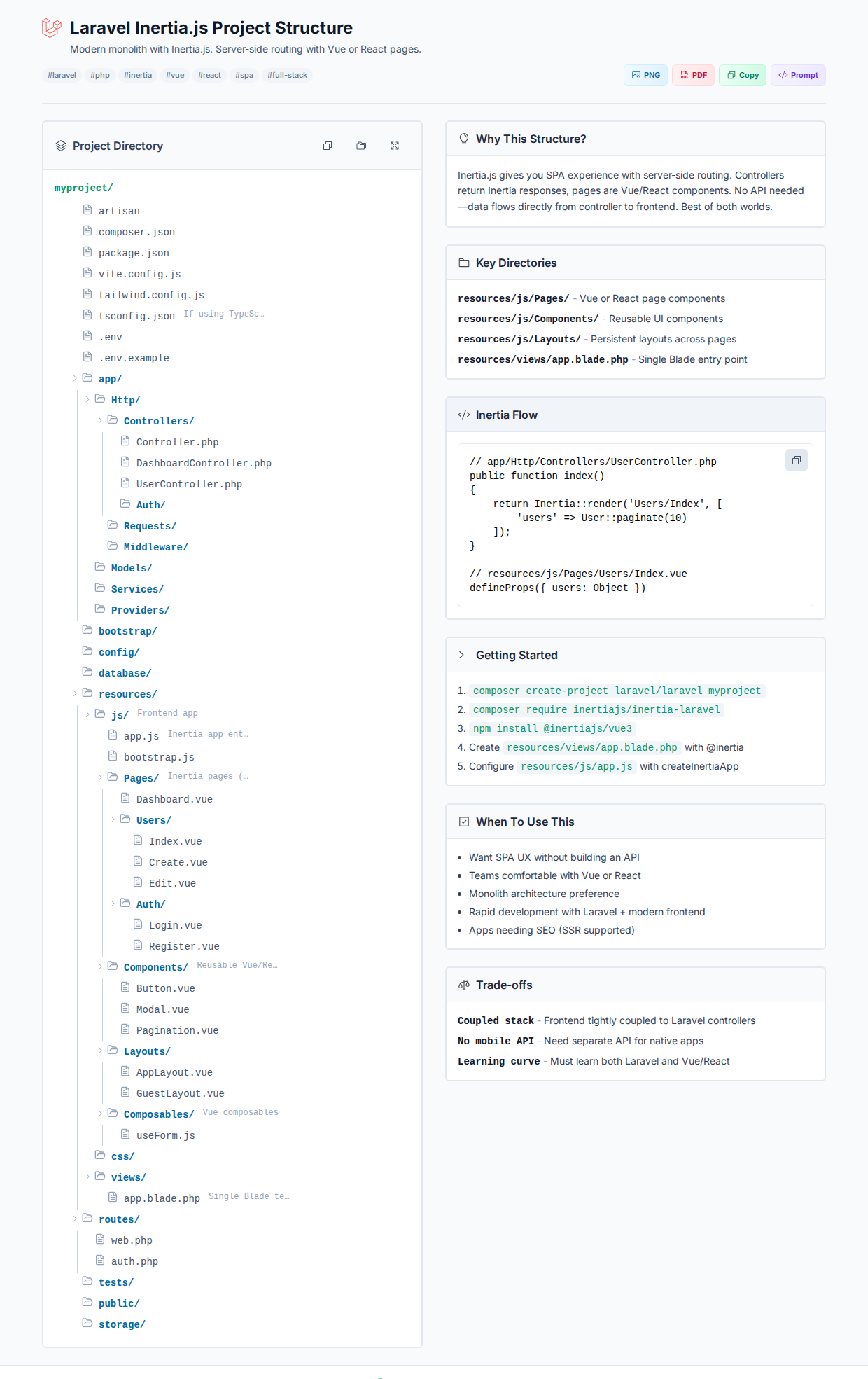Click the artisan file icon
This screenshot has width=868, height=1379.
click(x=87, y=210)
